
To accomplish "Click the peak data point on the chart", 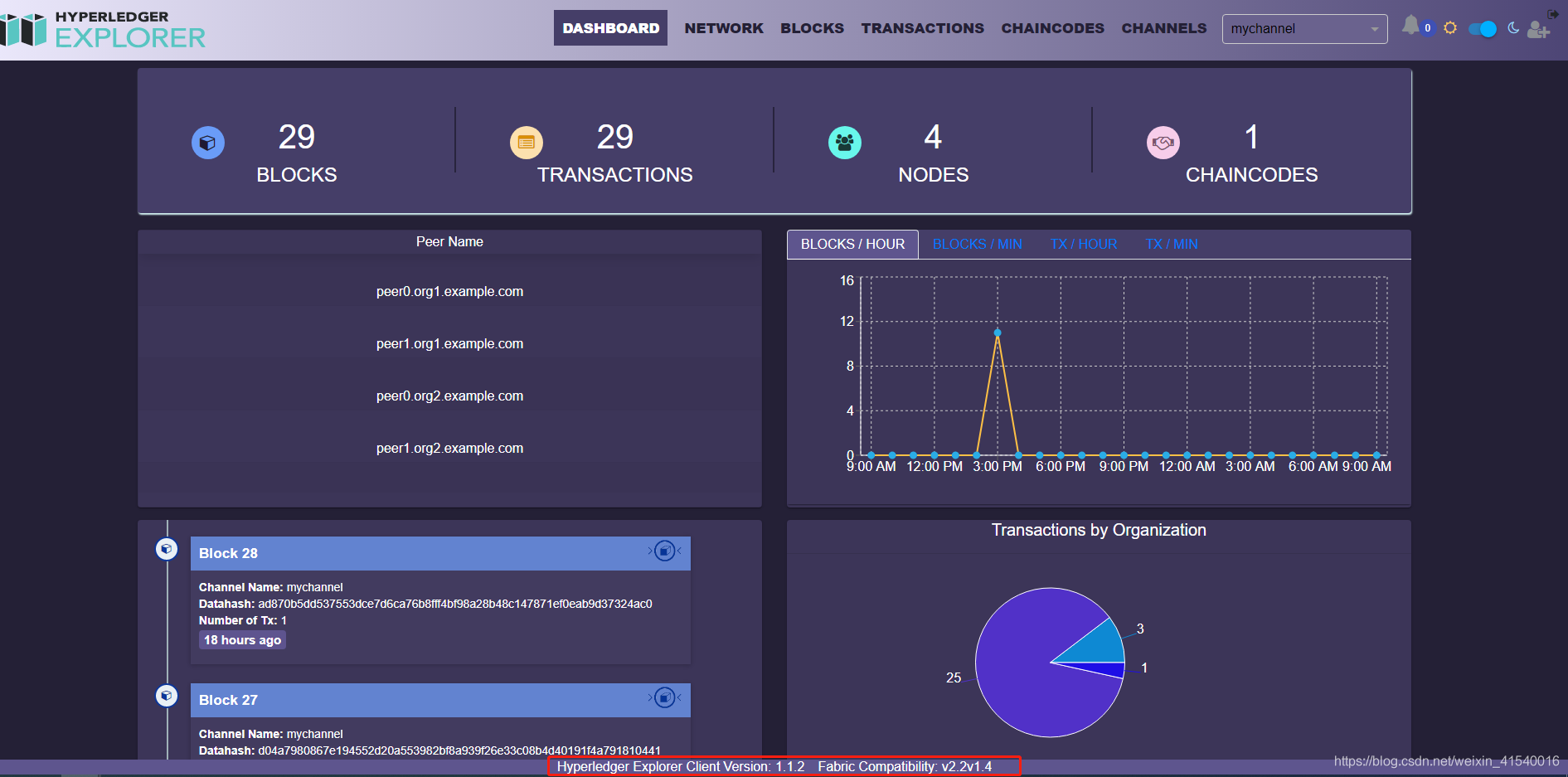I will pyautogui.click(x=998, y=333).
